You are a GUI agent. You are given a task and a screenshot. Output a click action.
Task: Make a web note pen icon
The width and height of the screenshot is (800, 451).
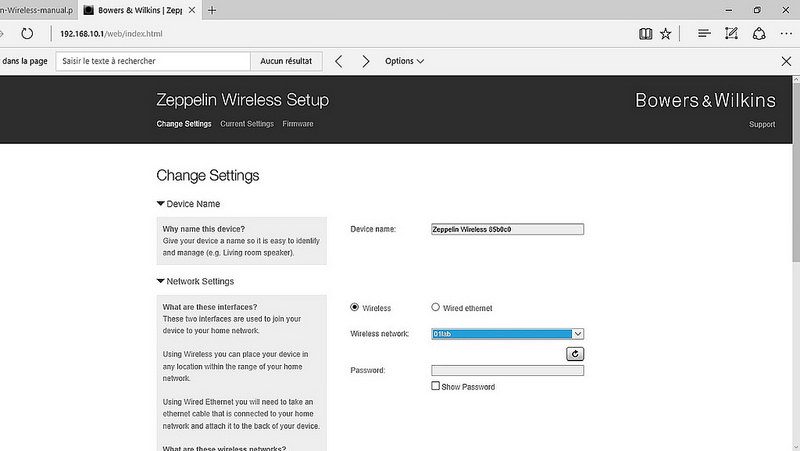point(731,34)
